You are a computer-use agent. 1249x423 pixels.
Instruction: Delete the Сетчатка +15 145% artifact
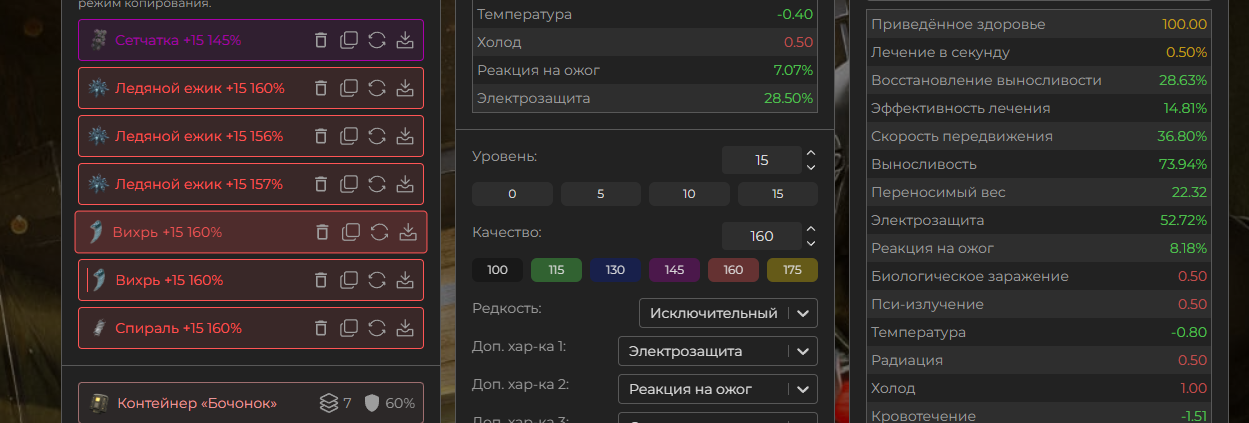click(x=320, y=40)
